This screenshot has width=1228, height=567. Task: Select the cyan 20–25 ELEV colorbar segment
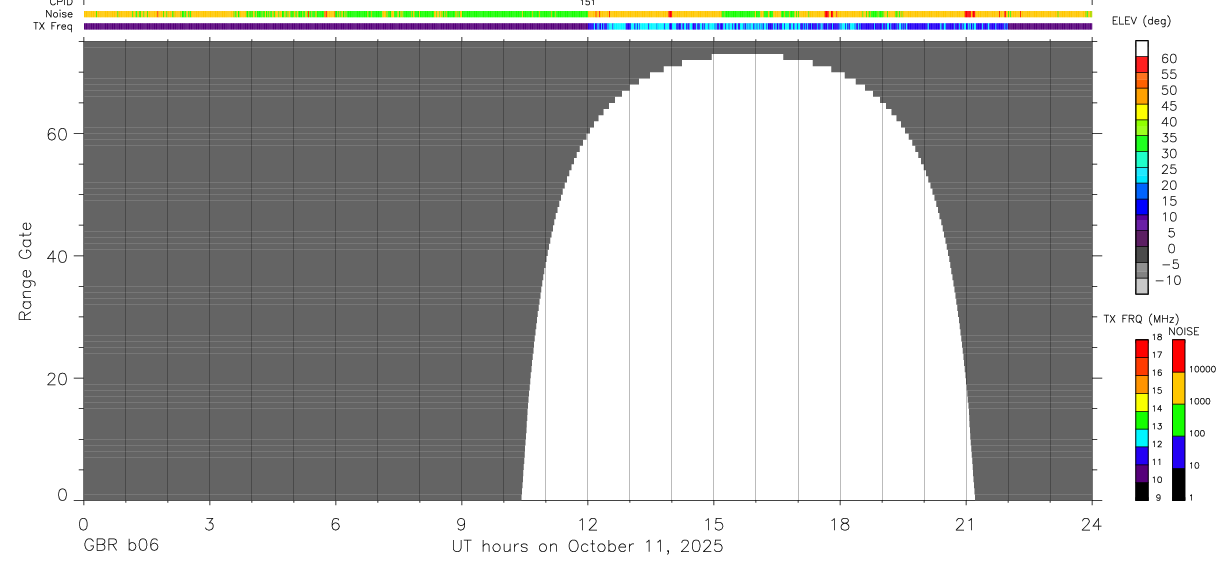point(1141,176)
